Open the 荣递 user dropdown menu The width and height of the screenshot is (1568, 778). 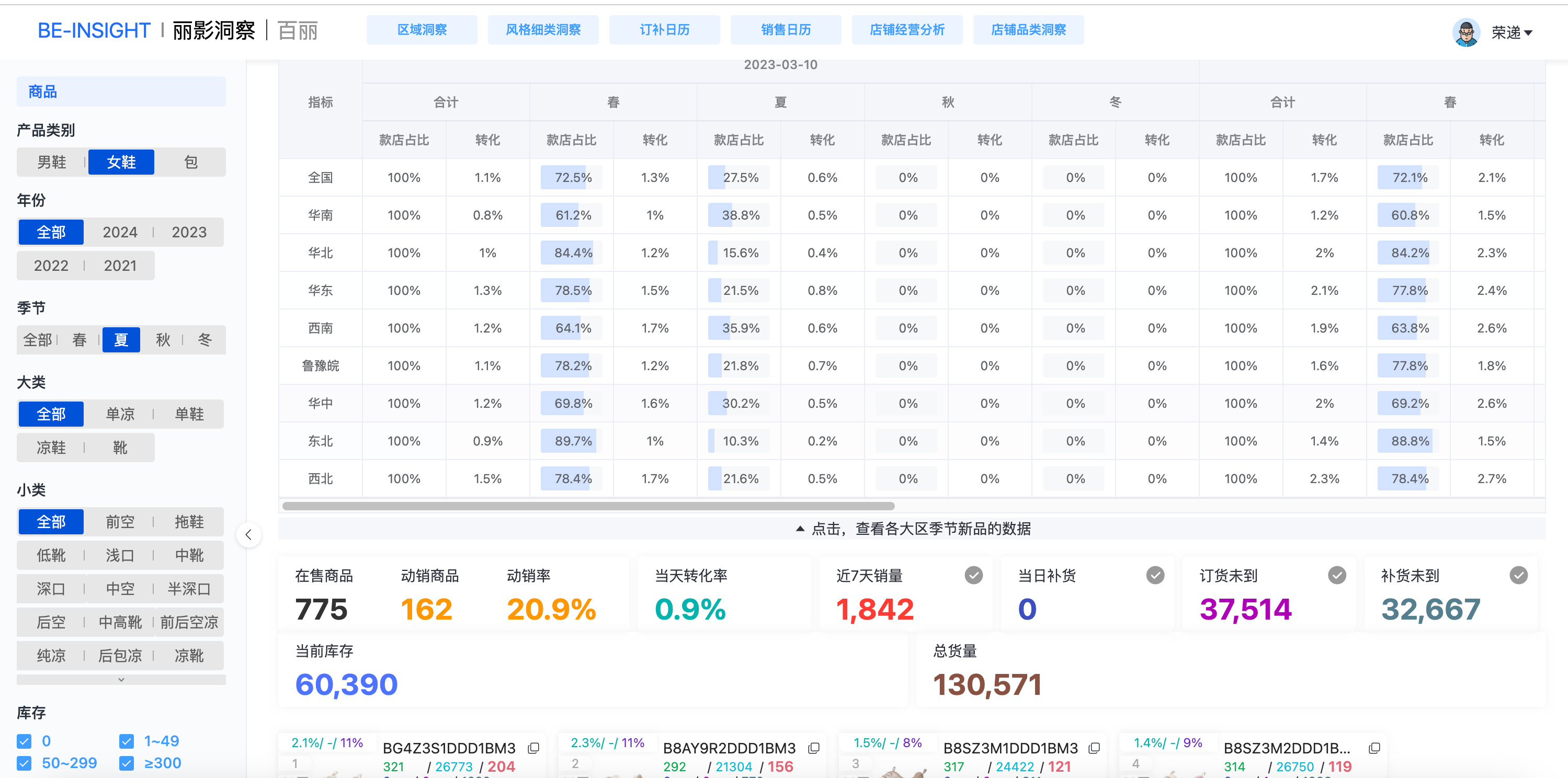tap(1512, 32)
